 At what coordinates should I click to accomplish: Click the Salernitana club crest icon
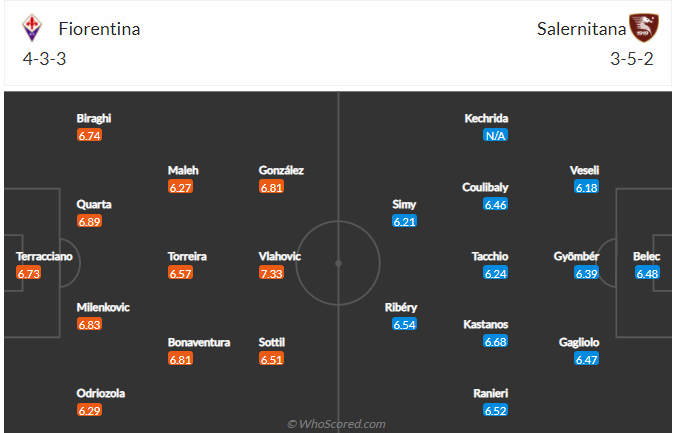click(x=643, y=27)
